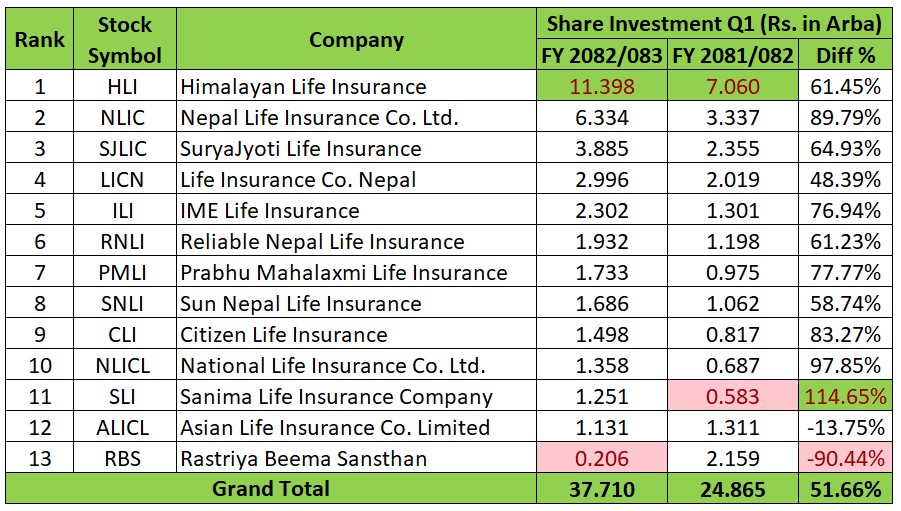This screenshot has width=901, height=511.
Task: Click the Grand Total label cell
Action: tap(269, 489)
